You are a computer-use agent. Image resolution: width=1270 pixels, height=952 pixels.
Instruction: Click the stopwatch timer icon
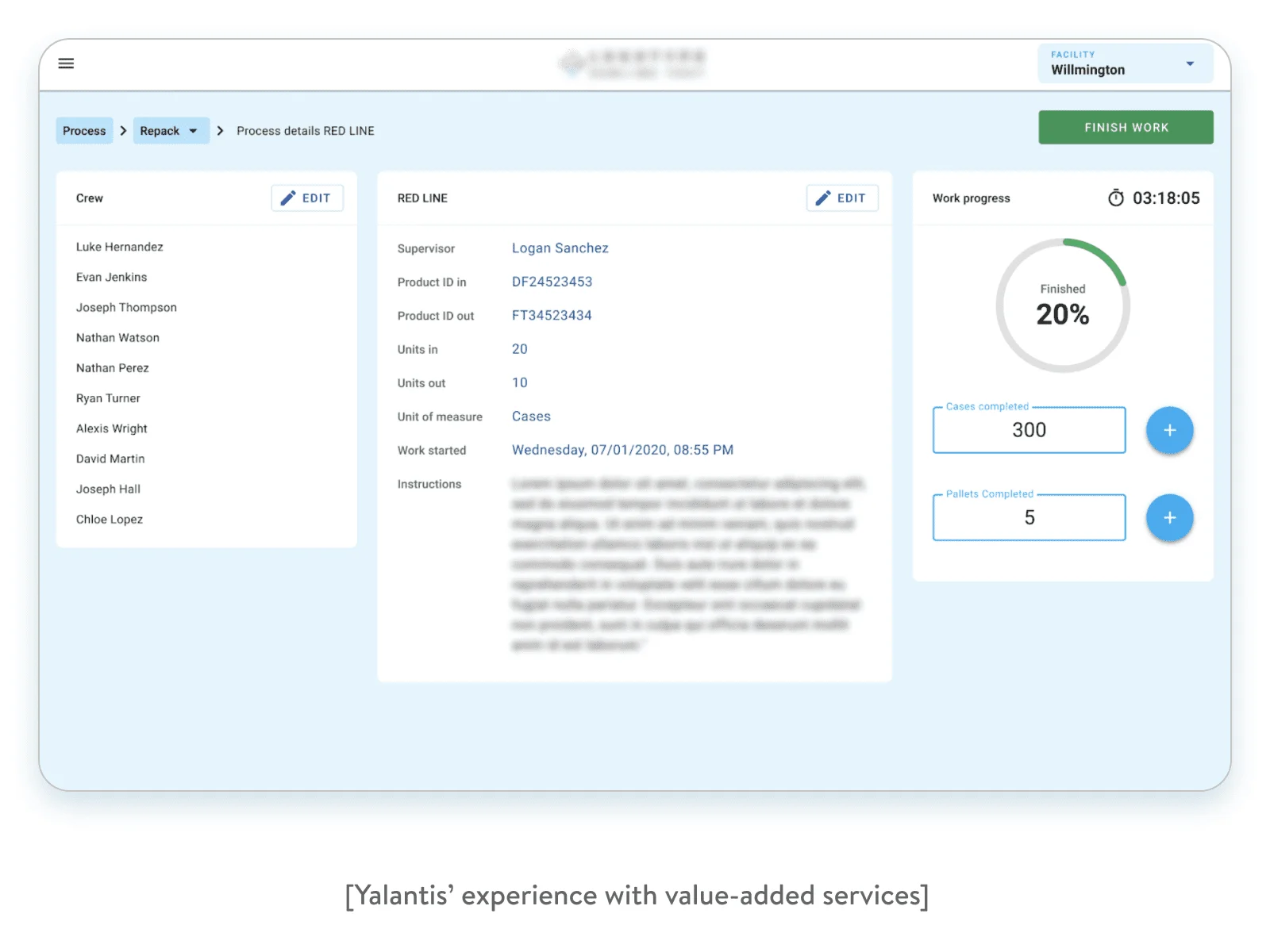click(x=1115, y=198)
